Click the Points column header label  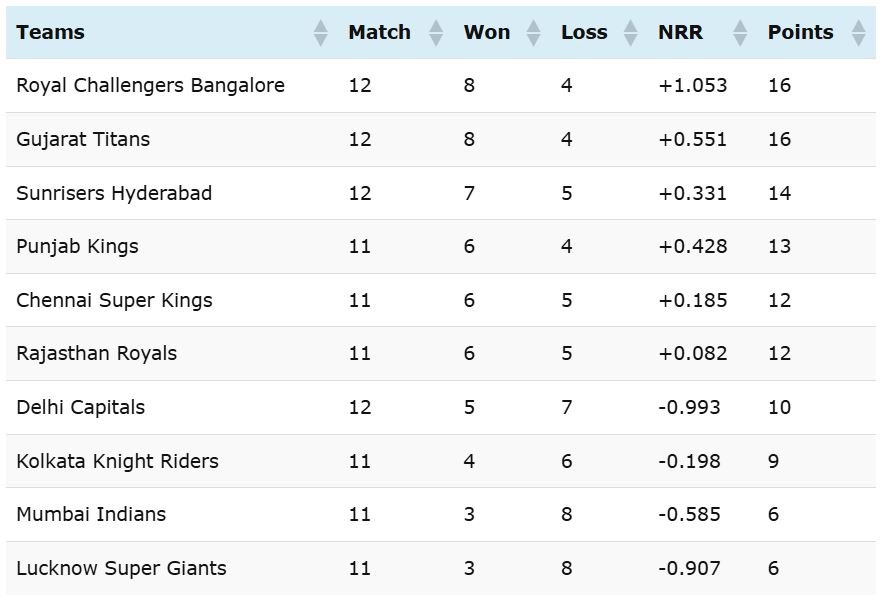pos(801,32)
